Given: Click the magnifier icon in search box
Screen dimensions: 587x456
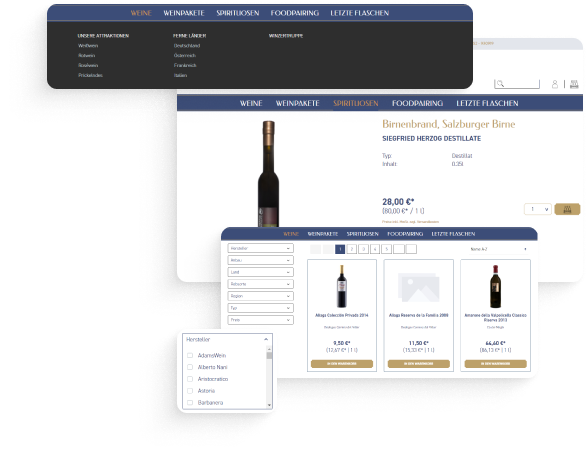Looking at the screenshot, I should click(500, 84).
